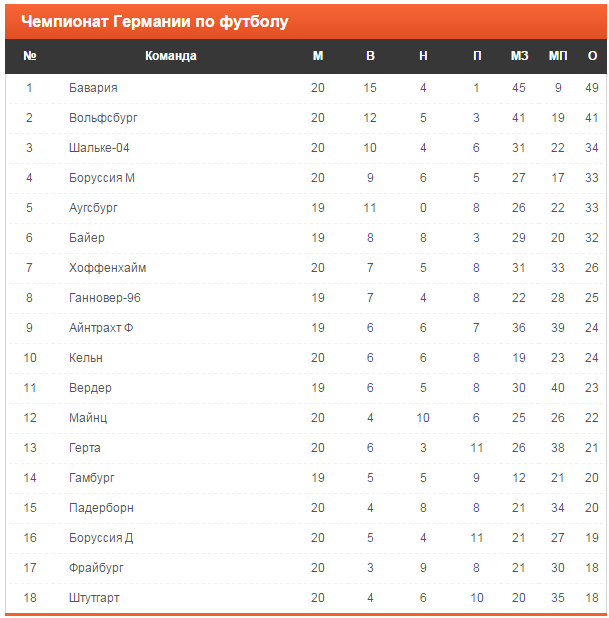Select the Майнц team name
Viewport: 609px width, 618px height.
pyautogui.click(x=88, y=418)
